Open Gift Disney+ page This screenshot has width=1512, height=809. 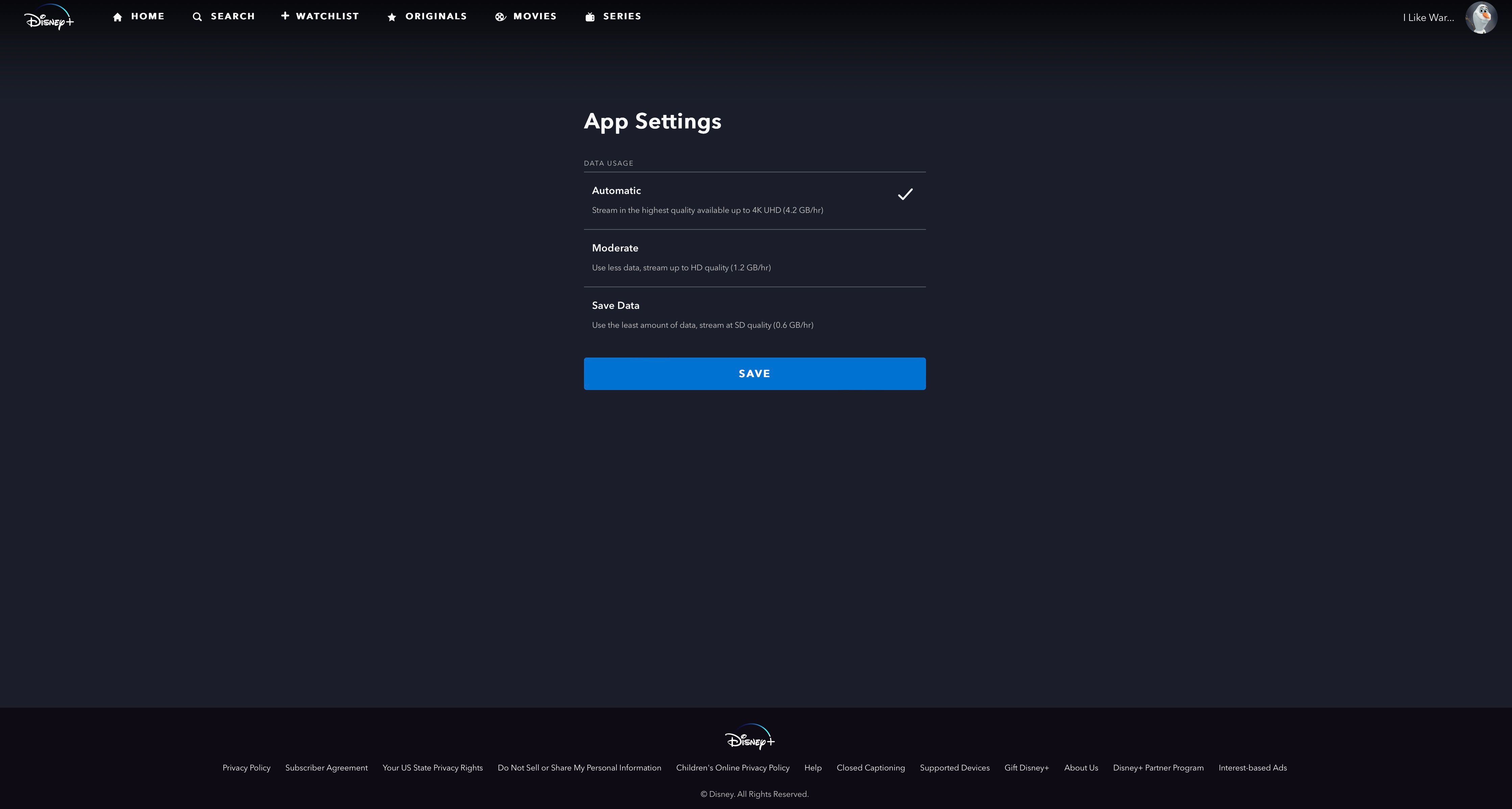click(x=1026, y=767)
